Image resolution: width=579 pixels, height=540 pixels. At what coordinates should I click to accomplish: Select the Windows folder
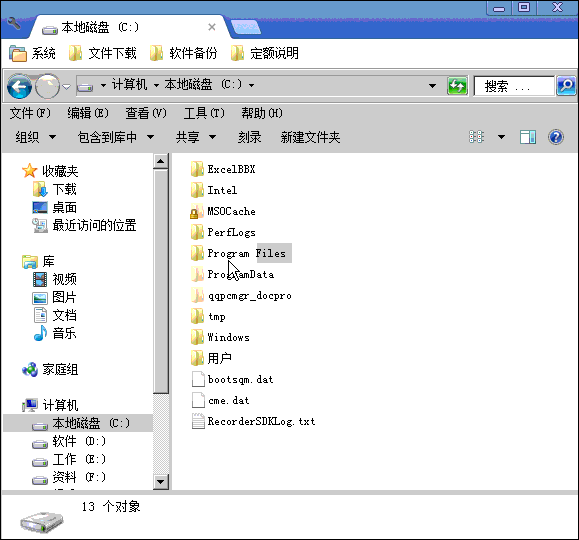tap(220, 337)
